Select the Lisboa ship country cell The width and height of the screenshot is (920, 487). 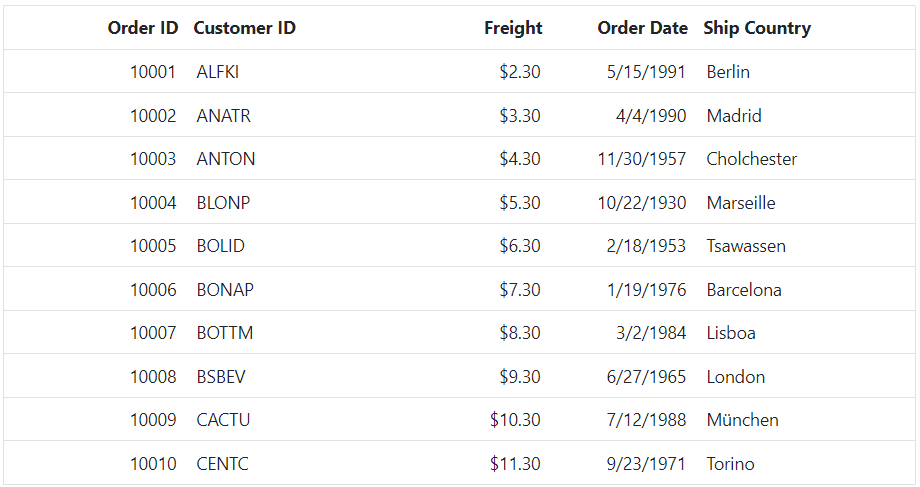pos(731,333)
